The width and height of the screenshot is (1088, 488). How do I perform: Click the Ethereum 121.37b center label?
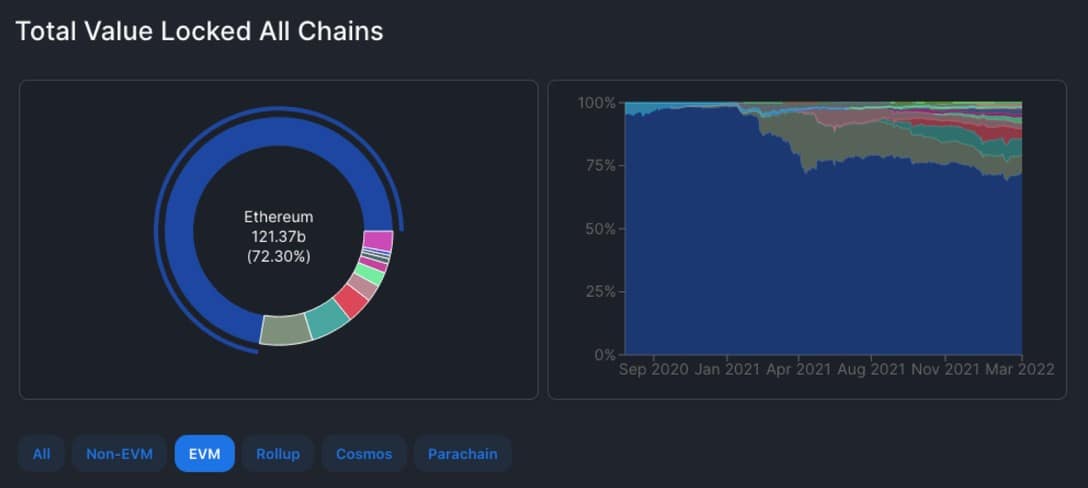click(x=278, y=236)
